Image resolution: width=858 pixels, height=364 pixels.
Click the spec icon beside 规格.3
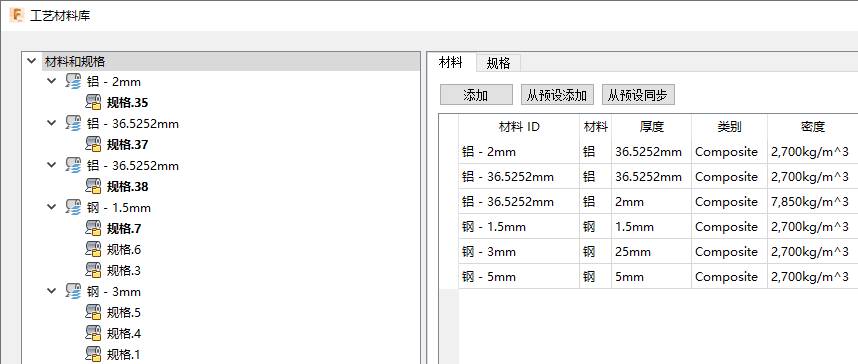tap(94, 270)
